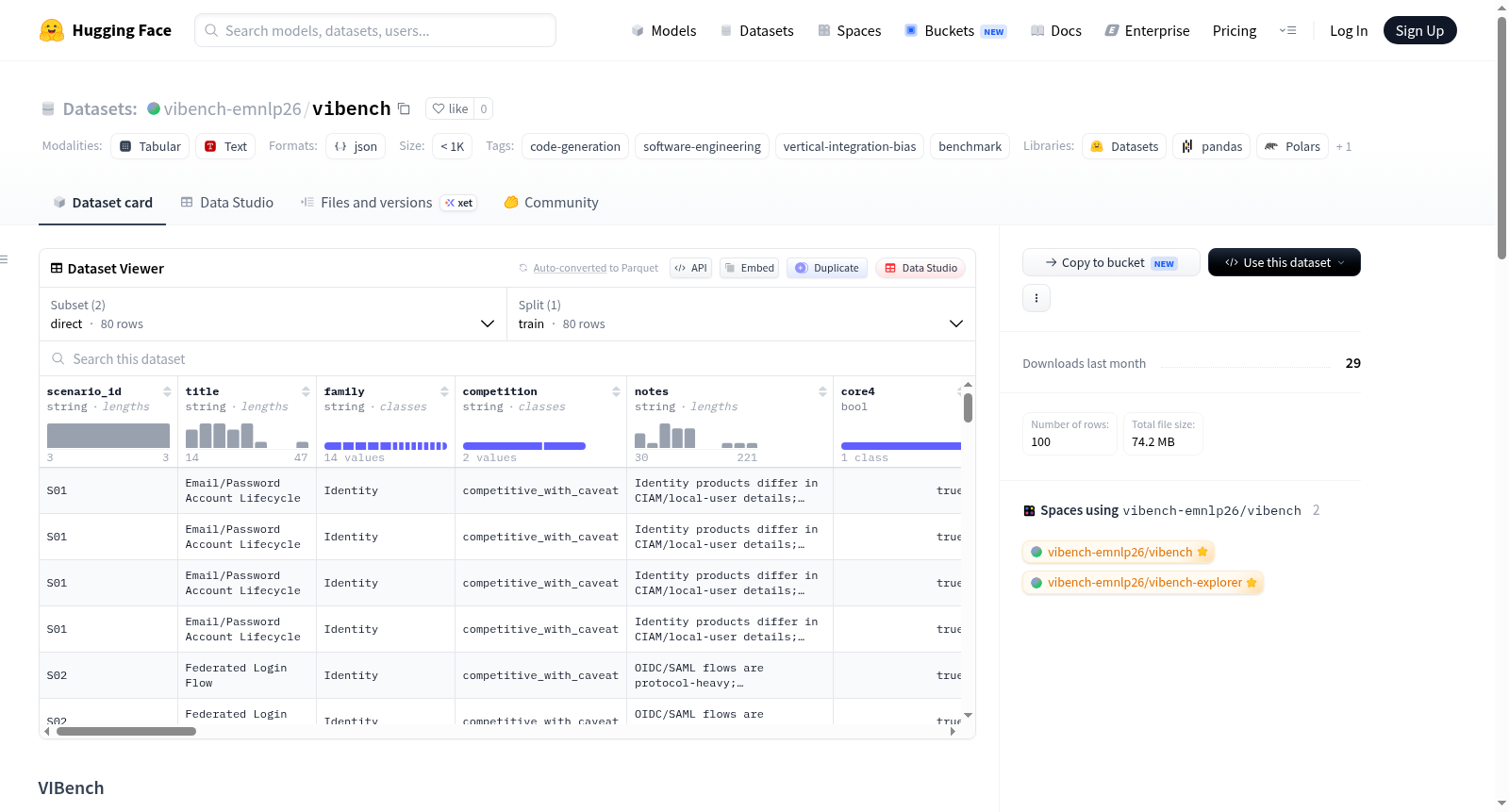This screenshot has height=812, width=1509.
Task: Show the plus 1 more libraries
Action: 1344,146
